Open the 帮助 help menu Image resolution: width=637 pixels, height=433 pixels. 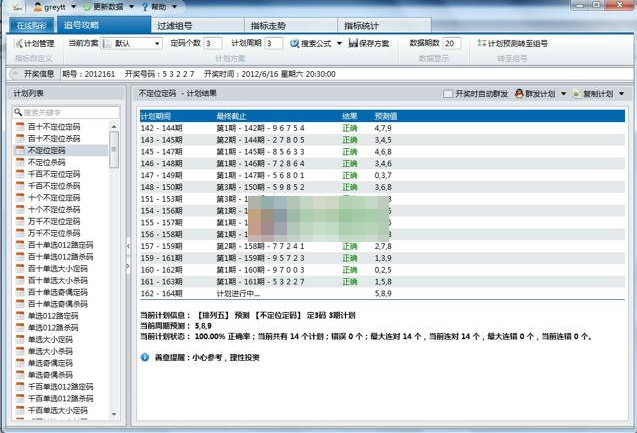point(146,7)
